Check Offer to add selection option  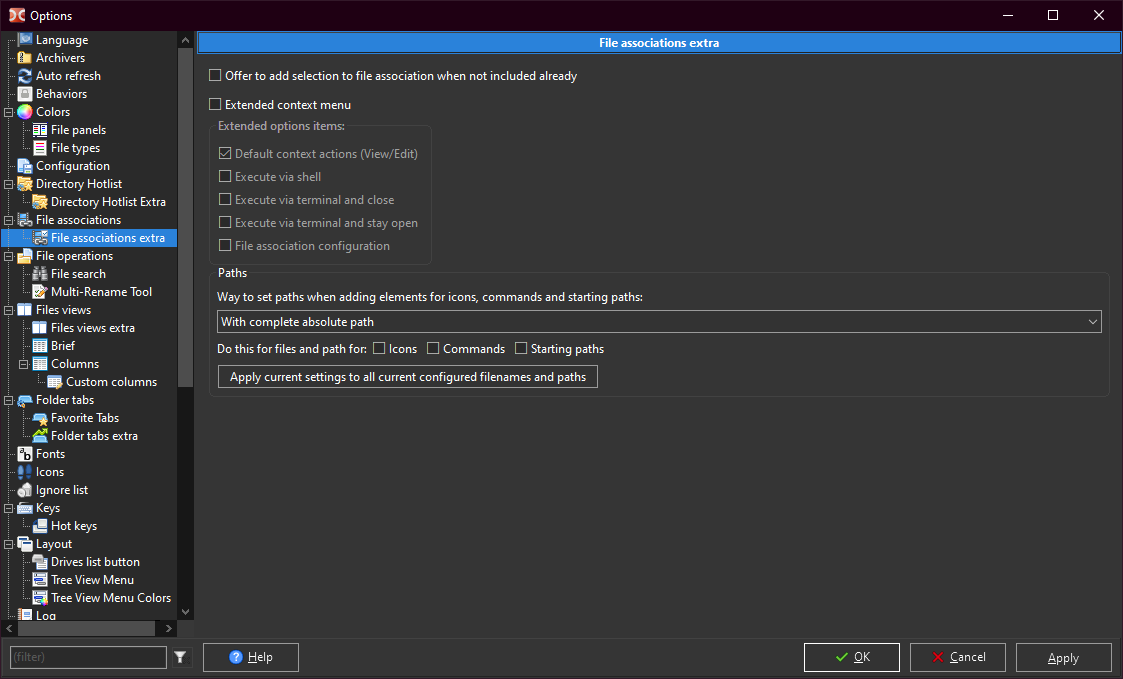(215, 76)
